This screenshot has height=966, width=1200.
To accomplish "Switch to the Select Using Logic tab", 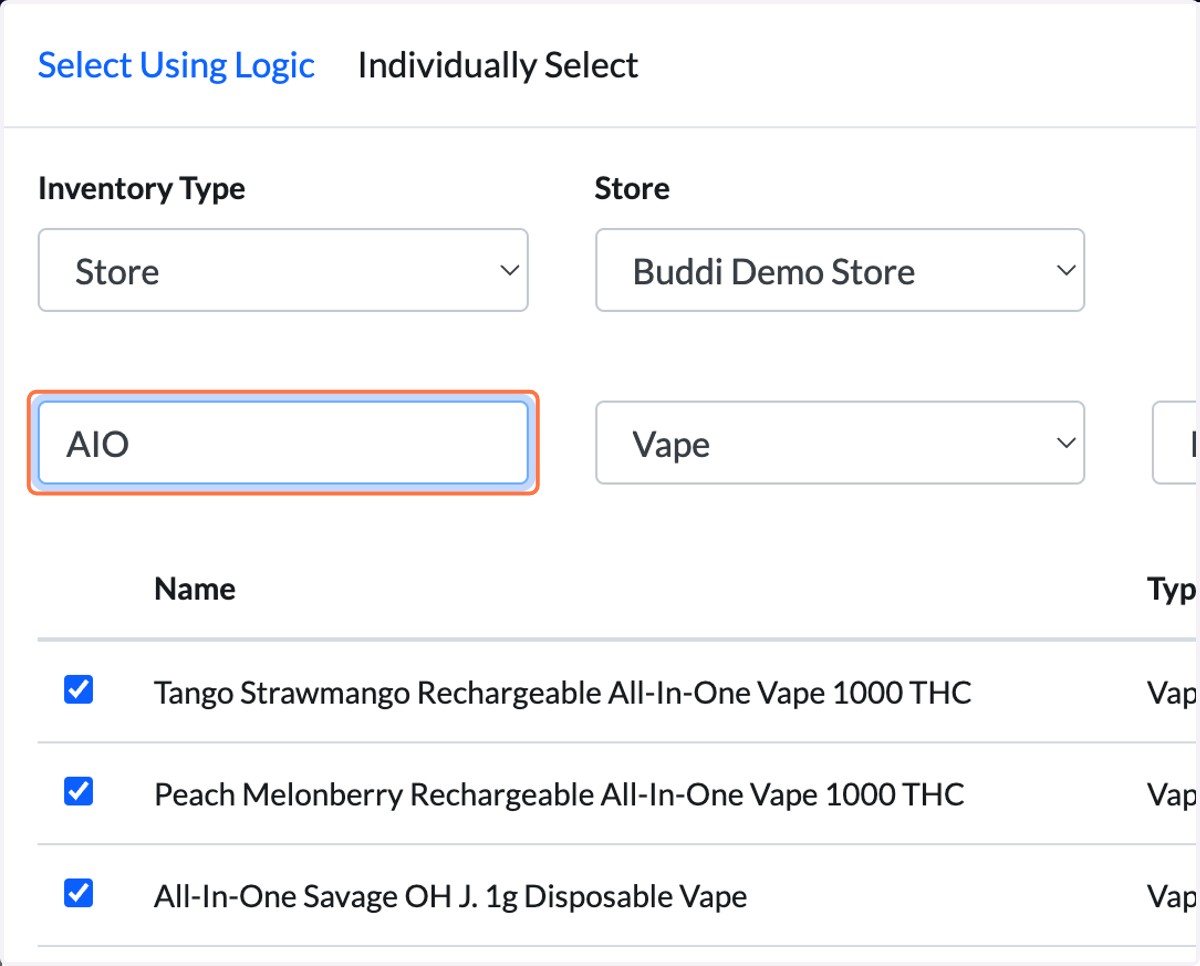I will [176, 66].
